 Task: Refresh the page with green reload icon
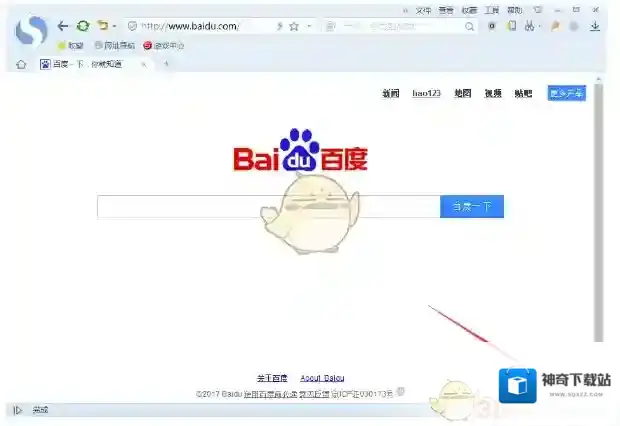point(83,26)
